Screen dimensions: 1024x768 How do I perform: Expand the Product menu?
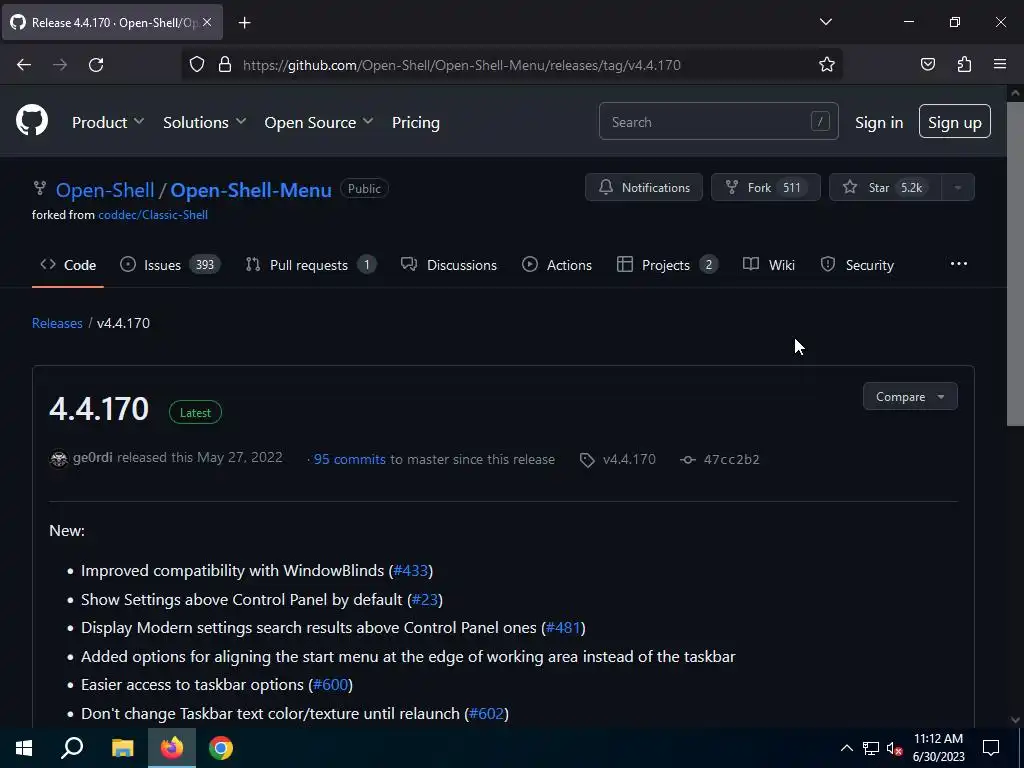[108, 122]
